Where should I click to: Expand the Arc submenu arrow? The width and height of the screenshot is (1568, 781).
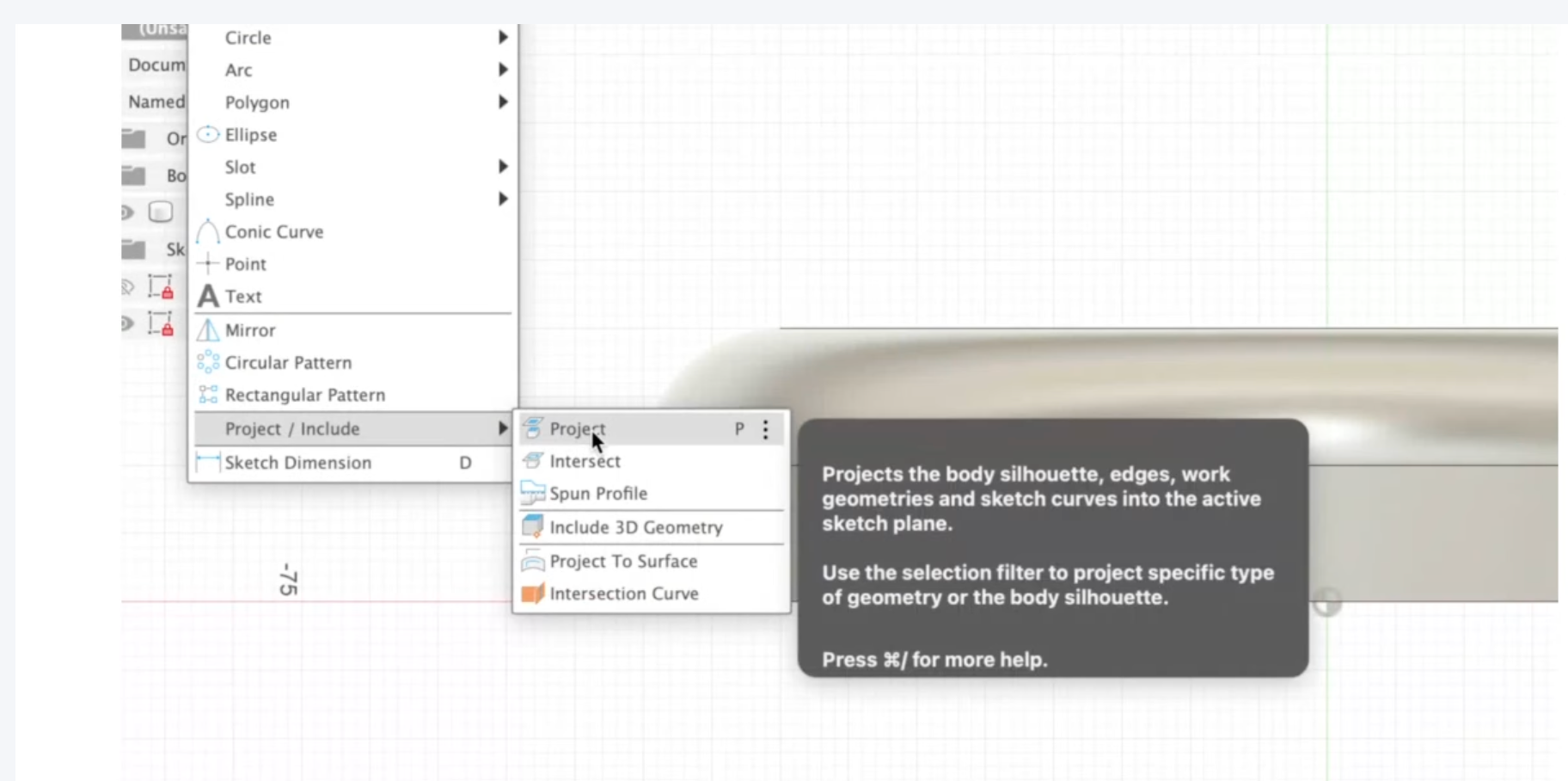(x=503, y=70)
